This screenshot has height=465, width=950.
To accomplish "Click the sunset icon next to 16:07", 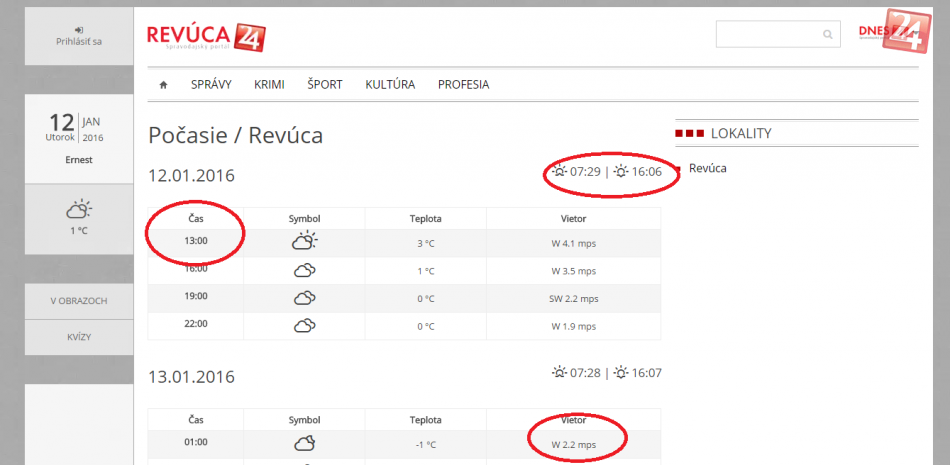I will pyautogui.click(x=622, y=373).
